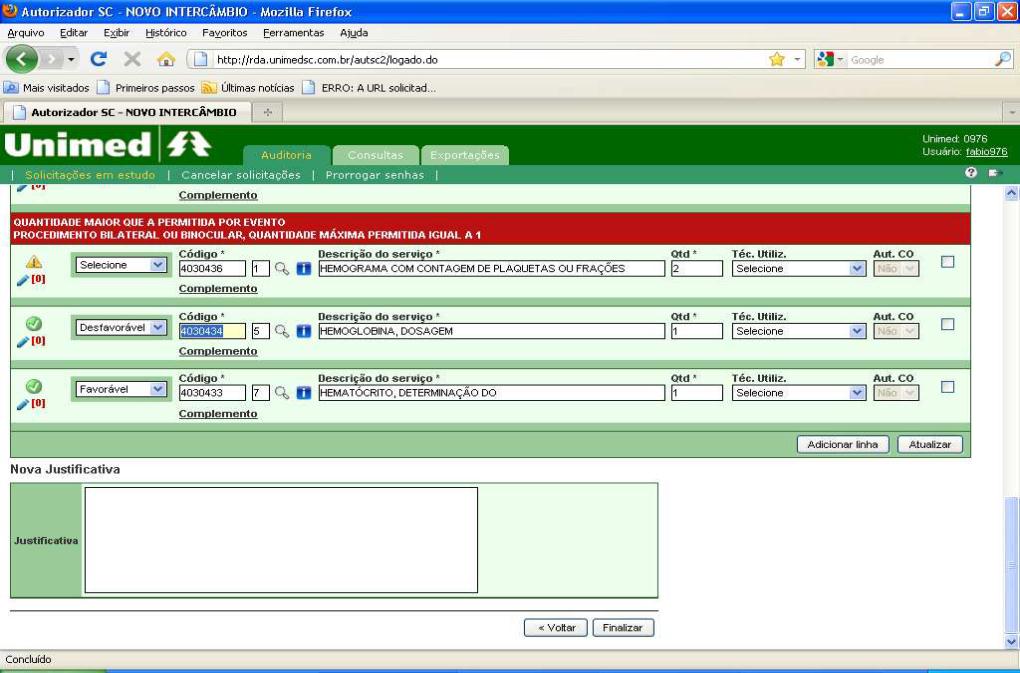Tick checkbox on HEMOGRAMA COM CONTAGEM row
Screen dimensions: 1020x673
[x=948, y=262]
